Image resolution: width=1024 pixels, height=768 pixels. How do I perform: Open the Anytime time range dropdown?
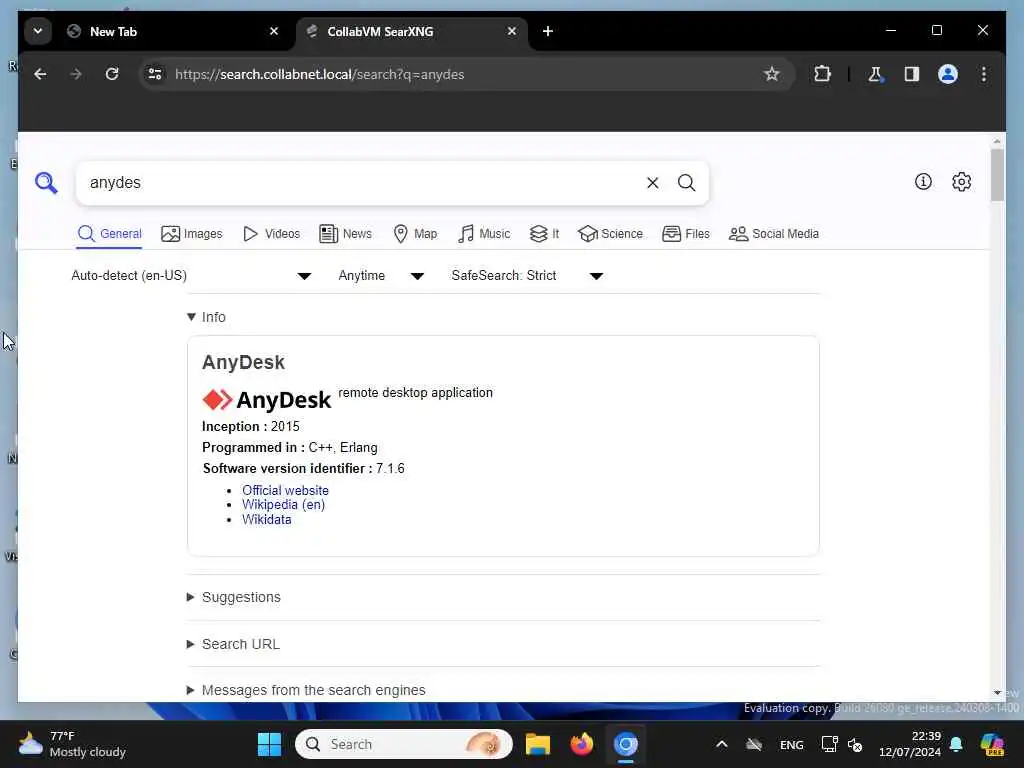(x=381, y=276)
